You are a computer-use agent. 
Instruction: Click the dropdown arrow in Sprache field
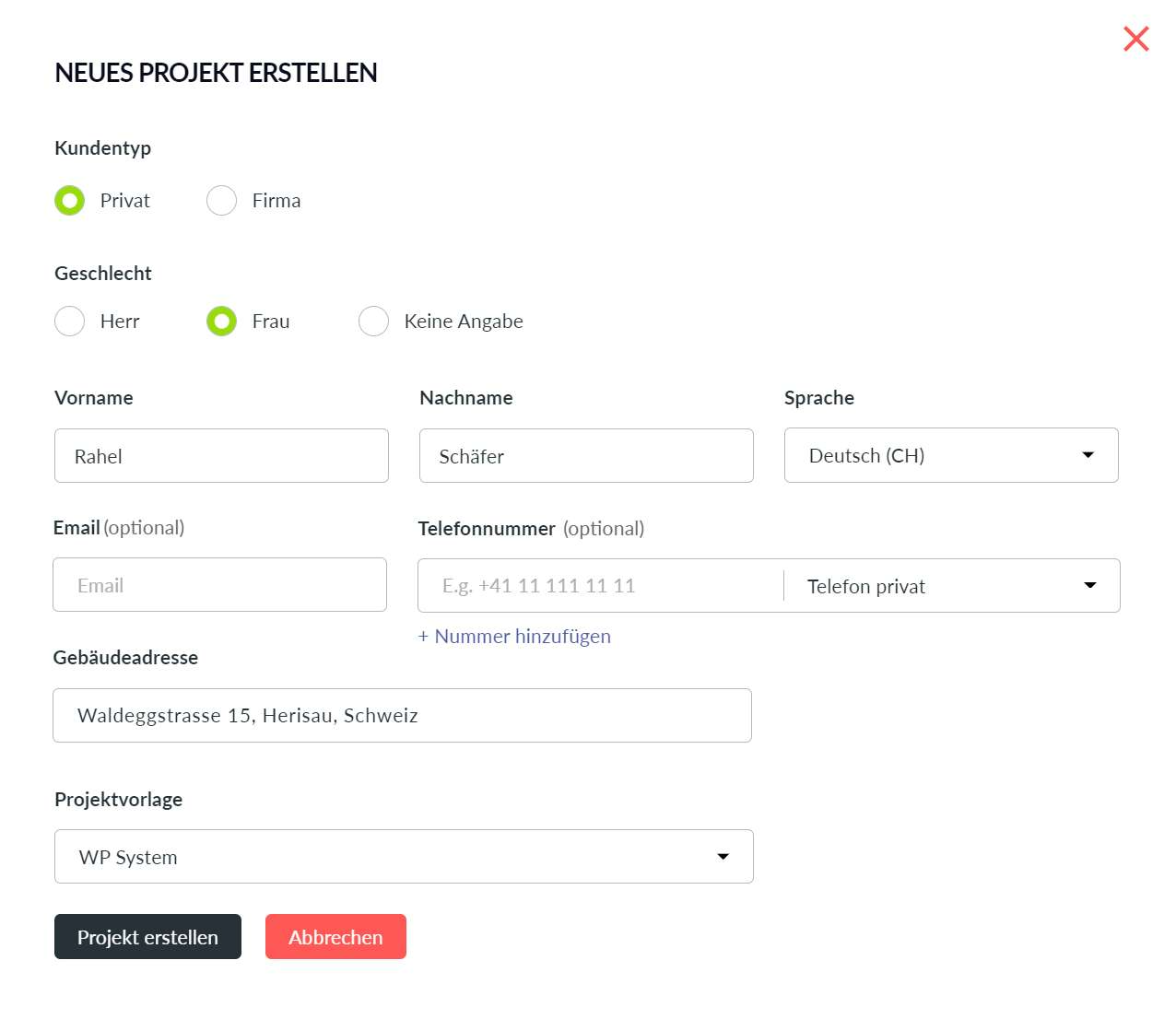[x=1088, y=455]
